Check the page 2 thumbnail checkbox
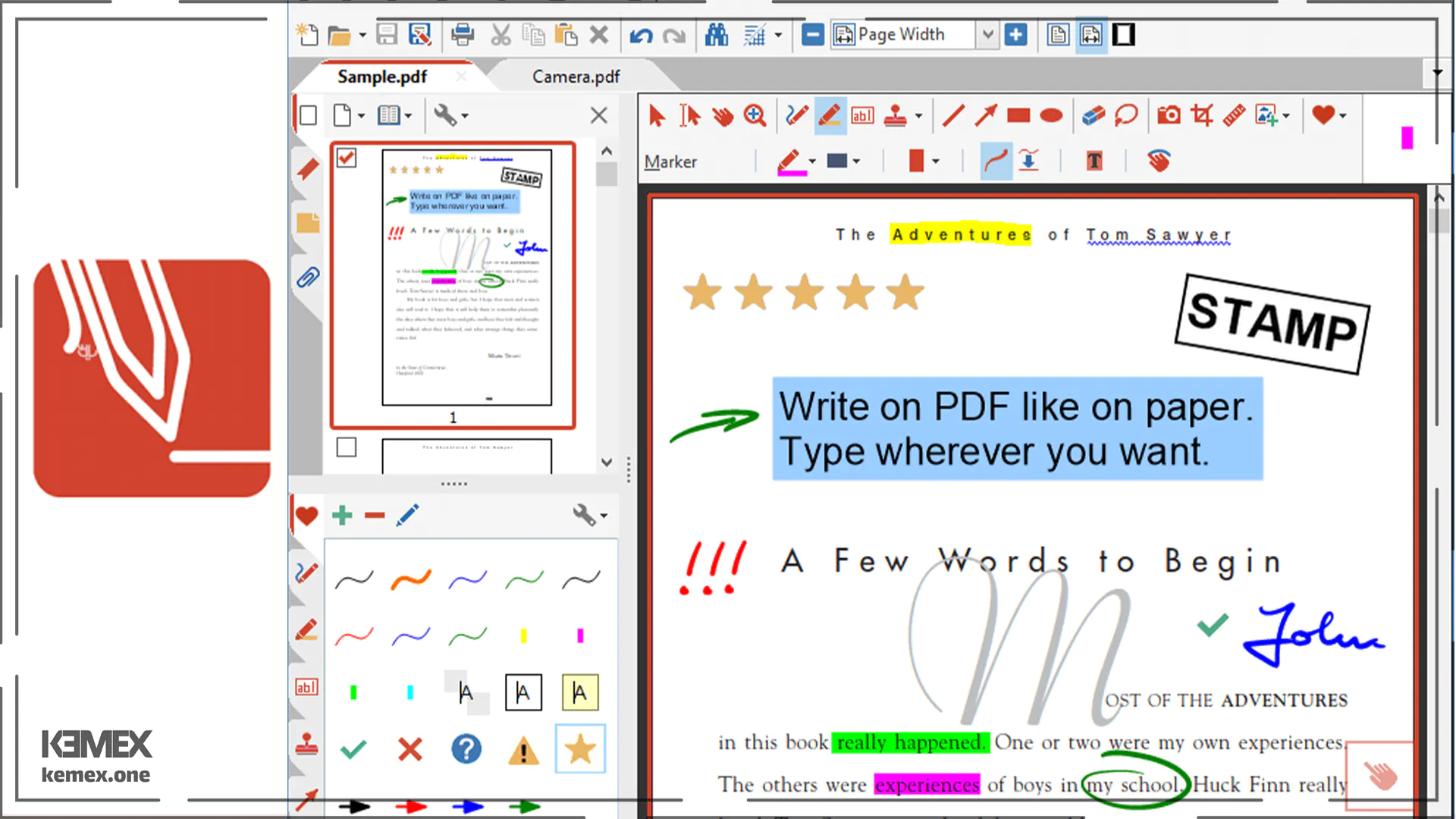 (x=347, y=447)
